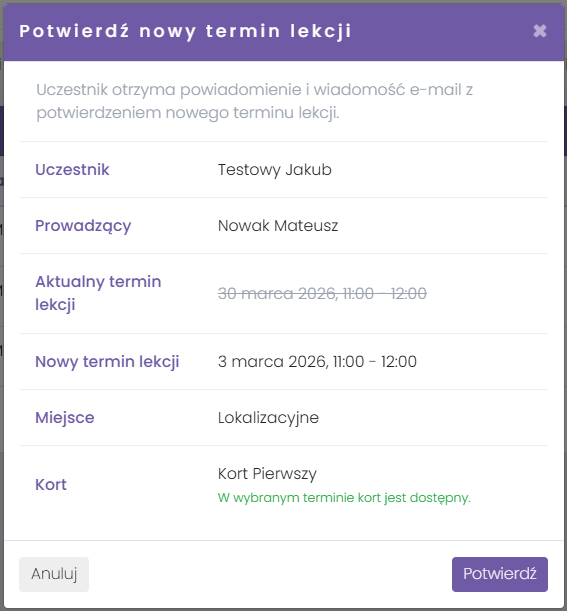The height and width of the screenshot is (611, 567).
Task: Click the Prowadzący label
Action: [83, 226]
